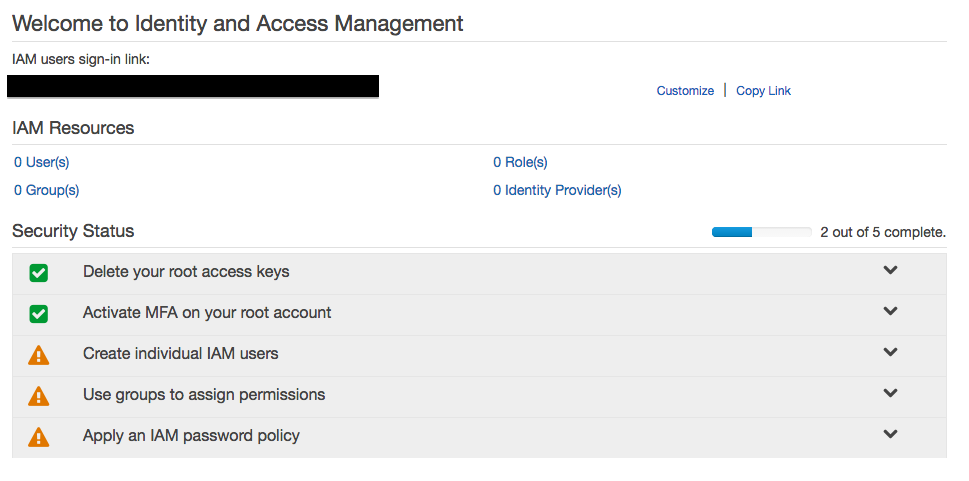This screenshot has width=969, height=481.
Task: Click the Activate MFA on your root account text
Action: tap(207, 313)
